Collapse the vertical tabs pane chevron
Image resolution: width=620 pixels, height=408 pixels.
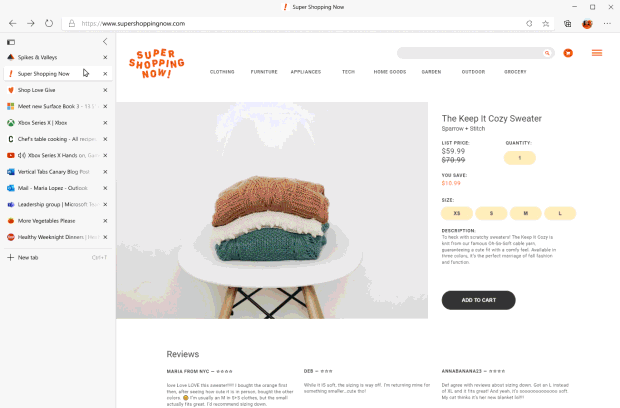click(x=105, y=42)
